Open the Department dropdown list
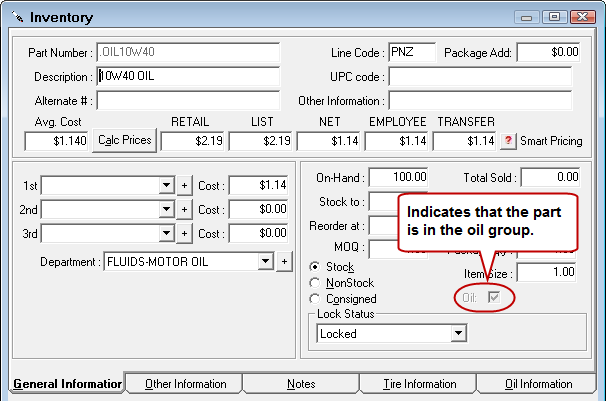The image size is (606, 401). (265, 261)
